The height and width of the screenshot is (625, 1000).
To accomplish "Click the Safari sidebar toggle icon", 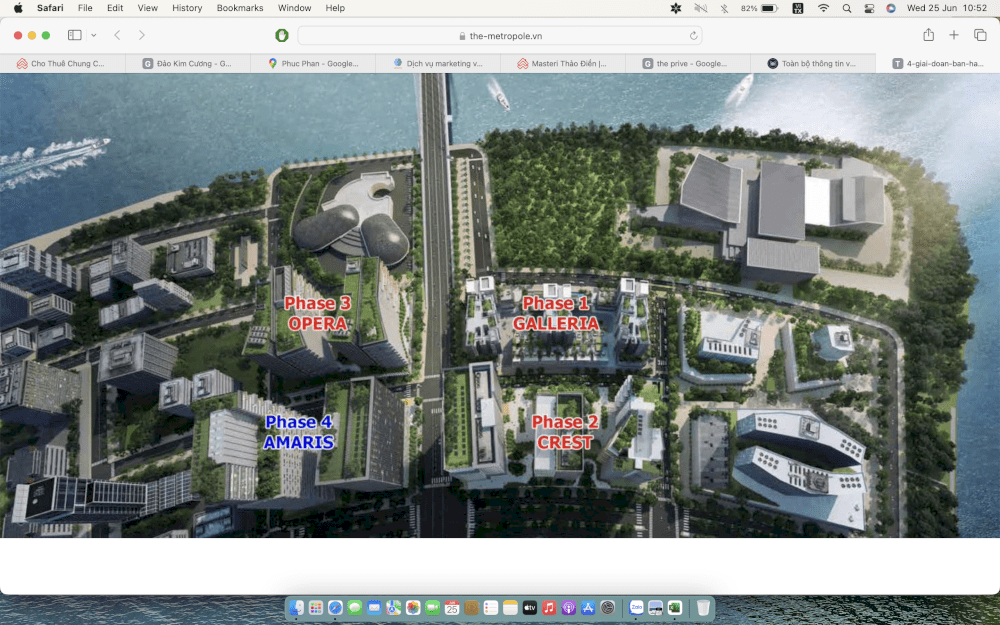I will 75,35.
